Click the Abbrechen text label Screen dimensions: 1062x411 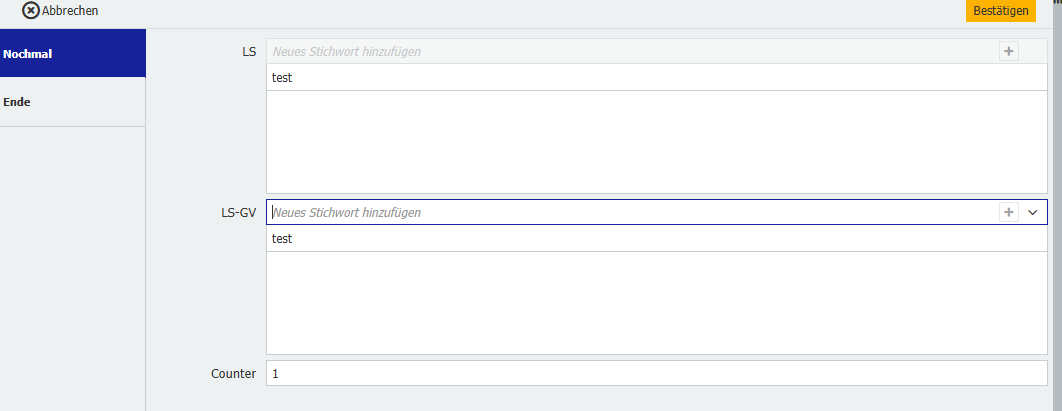(x=70, y=11)
